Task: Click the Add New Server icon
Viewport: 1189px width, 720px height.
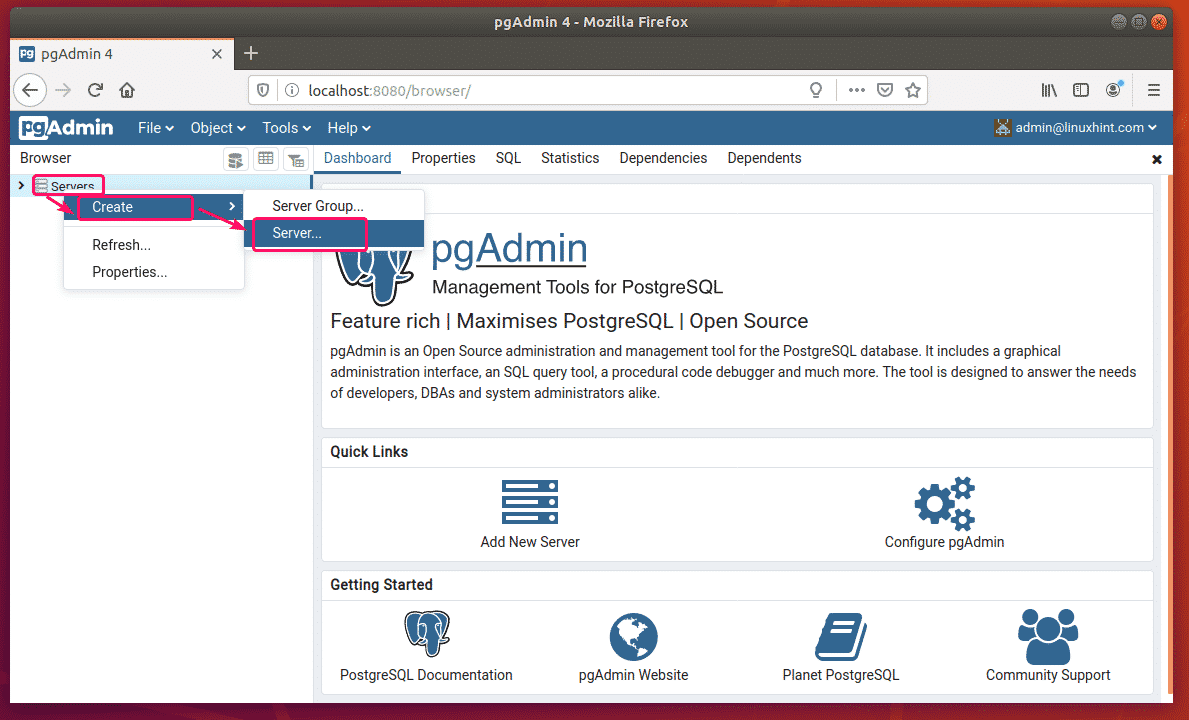Action: [530, 502]
